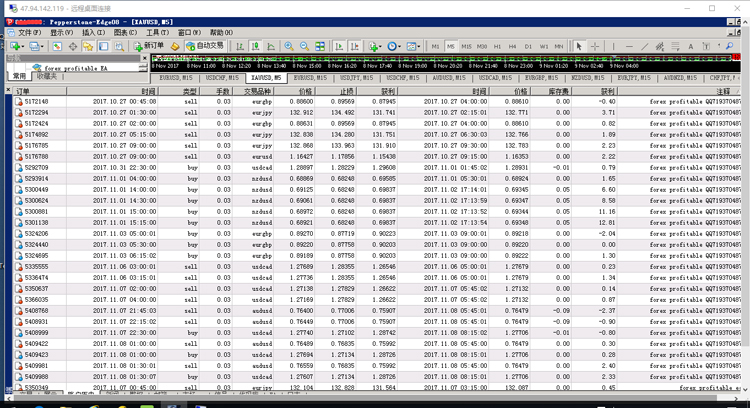The height and width of the screenshot is (408, 750).
Task: Switch chart to bar chart
Action: pyautogui.click(x=240, y=46)
